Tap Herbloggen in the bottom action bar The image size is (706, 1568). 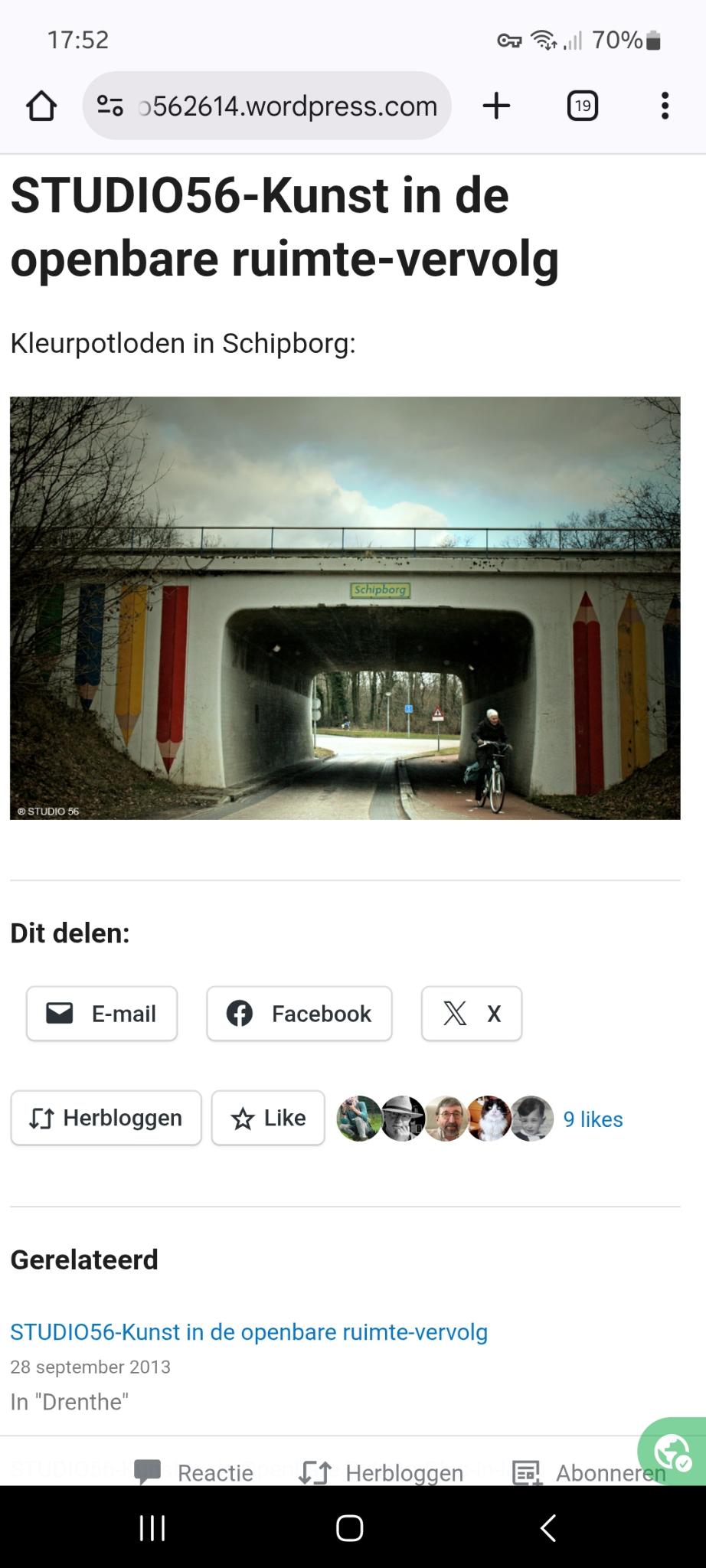[381, 1472]
